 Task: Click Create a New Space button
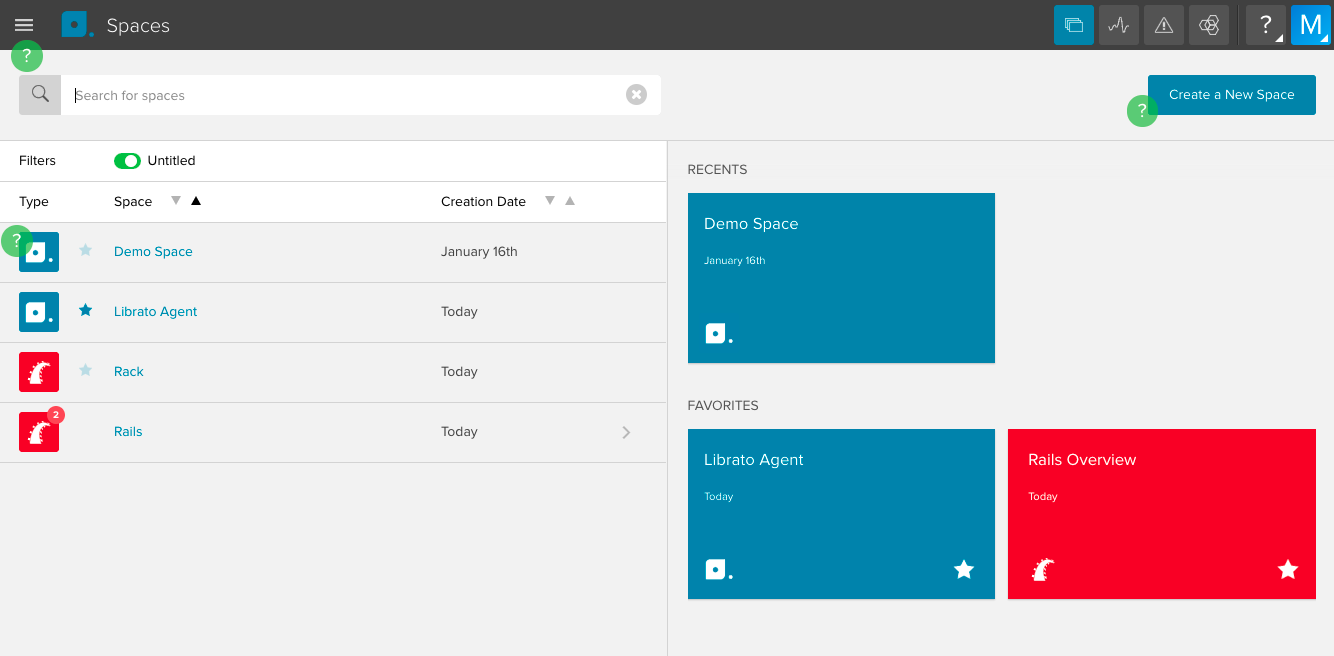pos(1231,95)
